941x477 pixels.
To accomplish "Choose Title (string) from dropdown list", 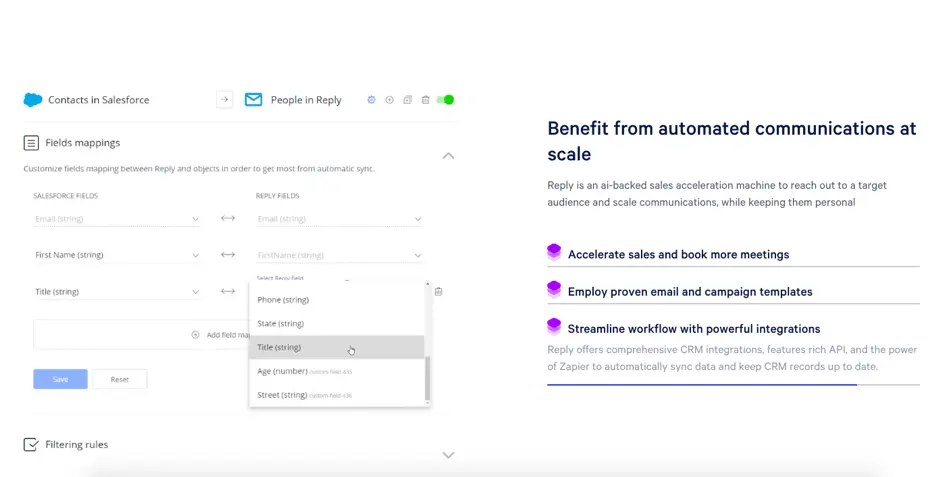I will [337, 347].
